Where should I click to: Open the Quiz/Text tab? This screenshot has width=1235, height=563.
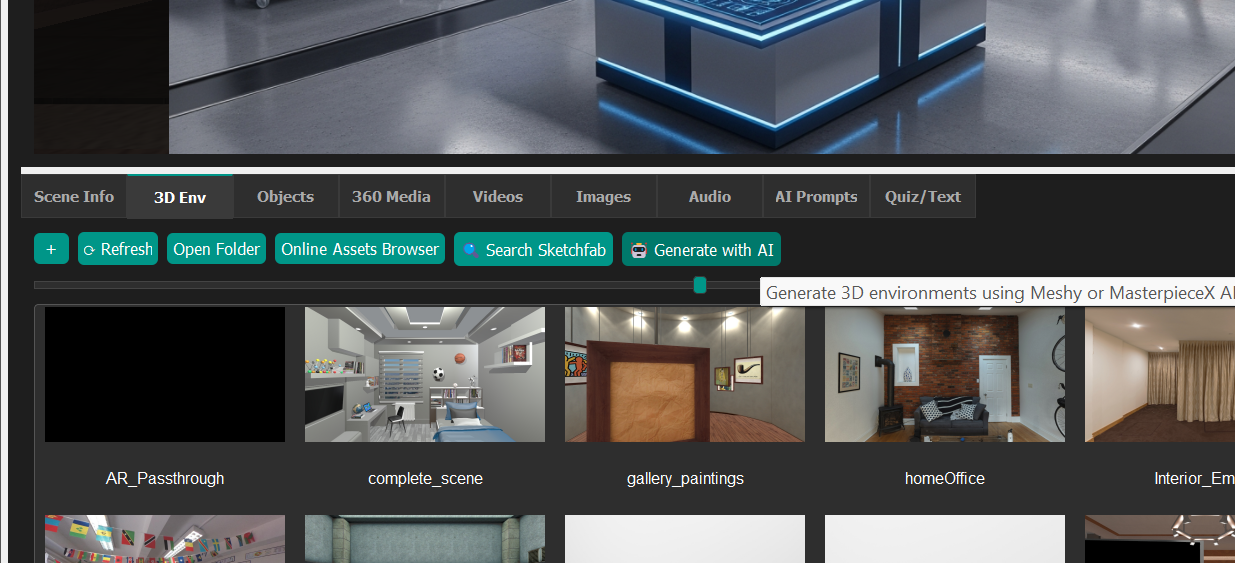tap(923, 197)
